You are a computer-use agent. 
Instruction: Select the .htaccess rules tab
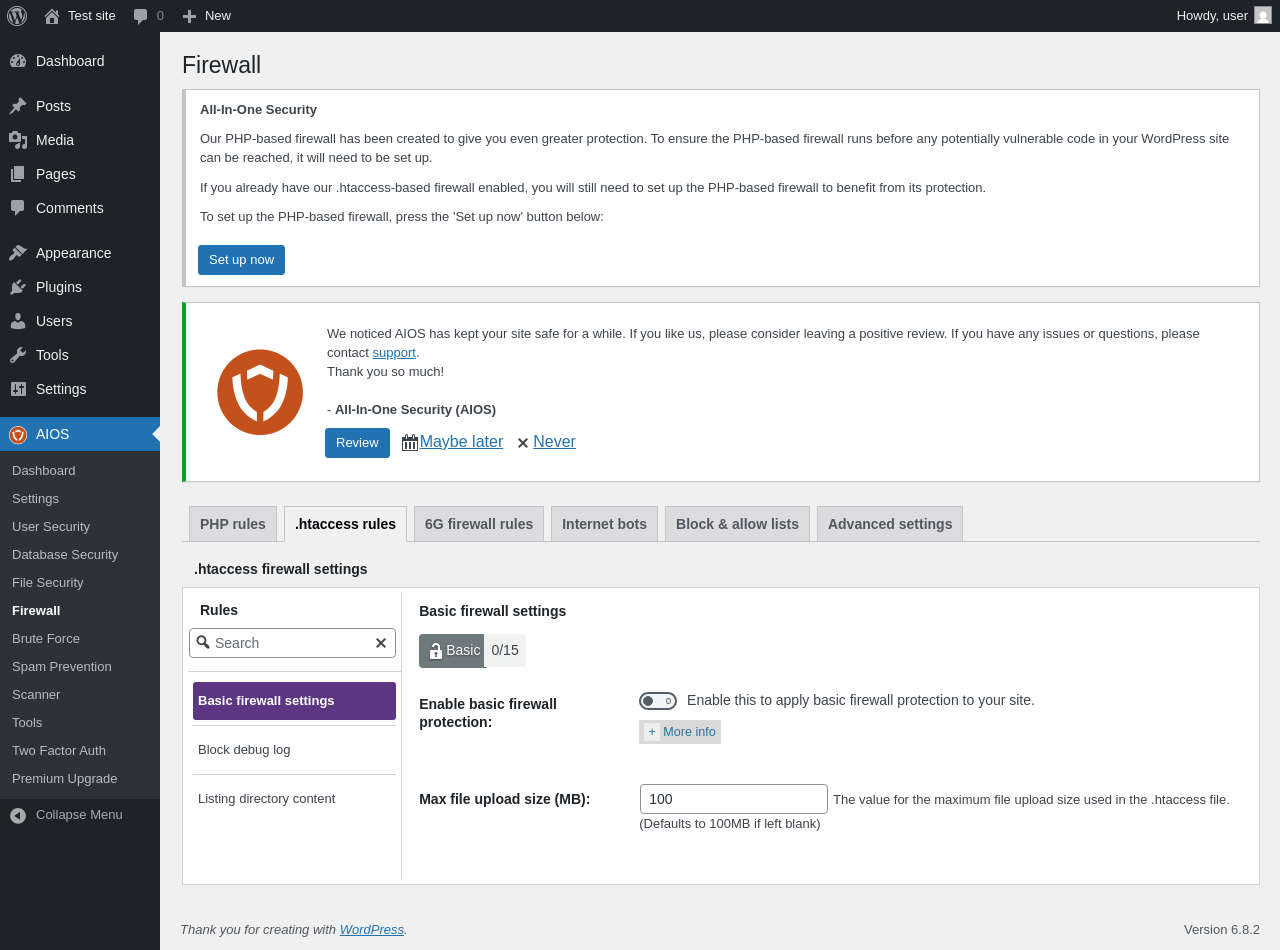point(345,524)
